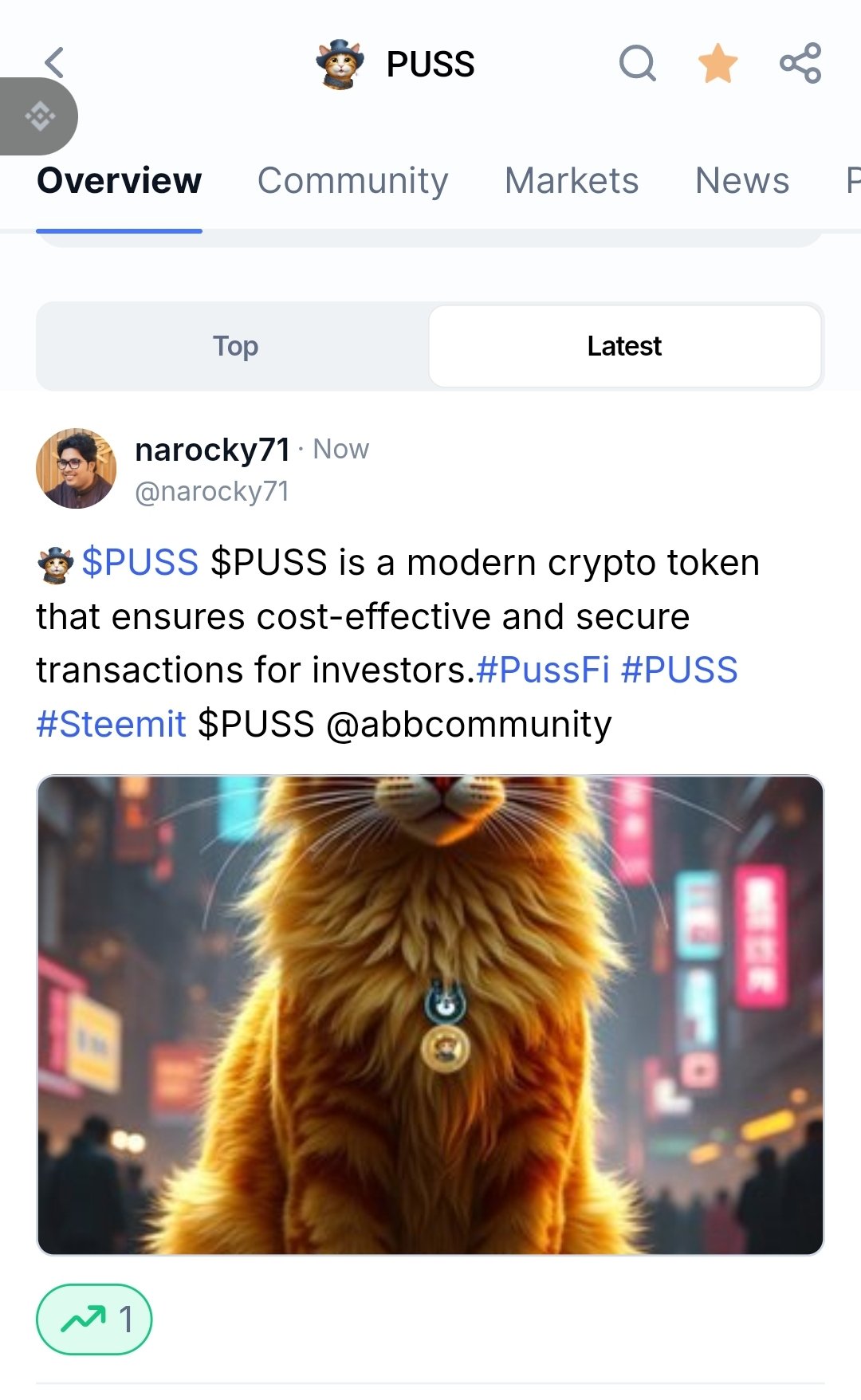The height and width of the screenshot is (1400, 861).
Task: Switch to the Markets tab
Action: coord(572,180)
